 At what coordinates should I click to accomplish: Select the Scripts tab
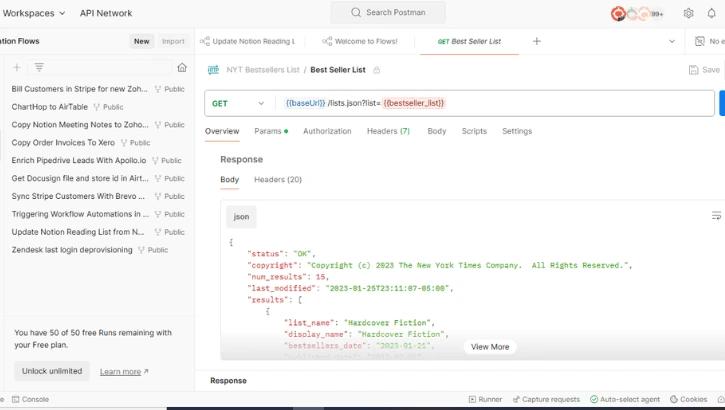474,131
